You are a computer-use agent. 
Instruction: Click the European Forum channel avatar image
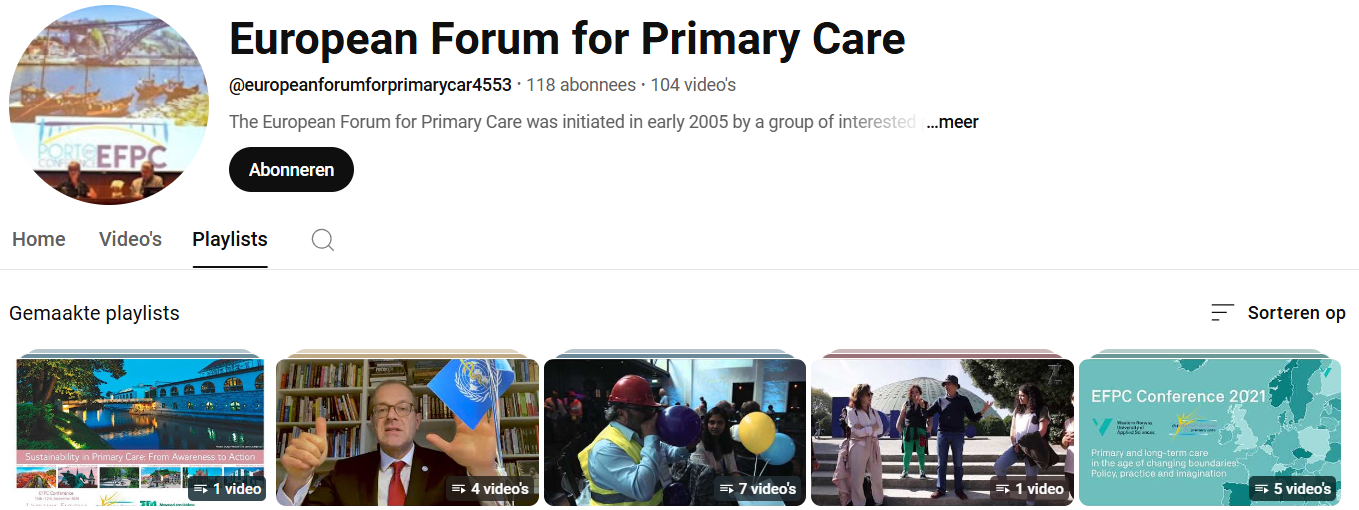coord(109,105)
